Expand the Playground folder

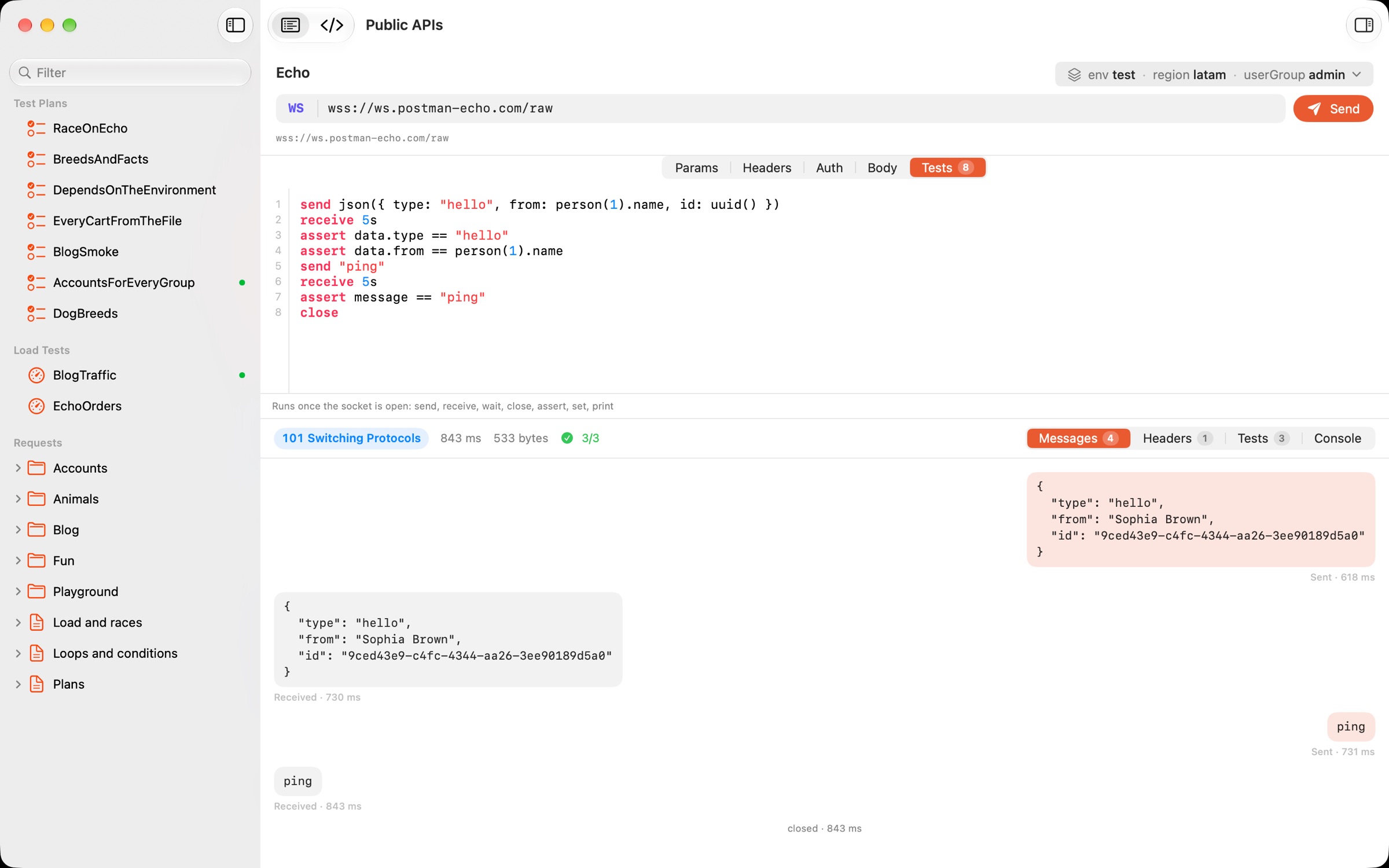click(x=18, y=591)
